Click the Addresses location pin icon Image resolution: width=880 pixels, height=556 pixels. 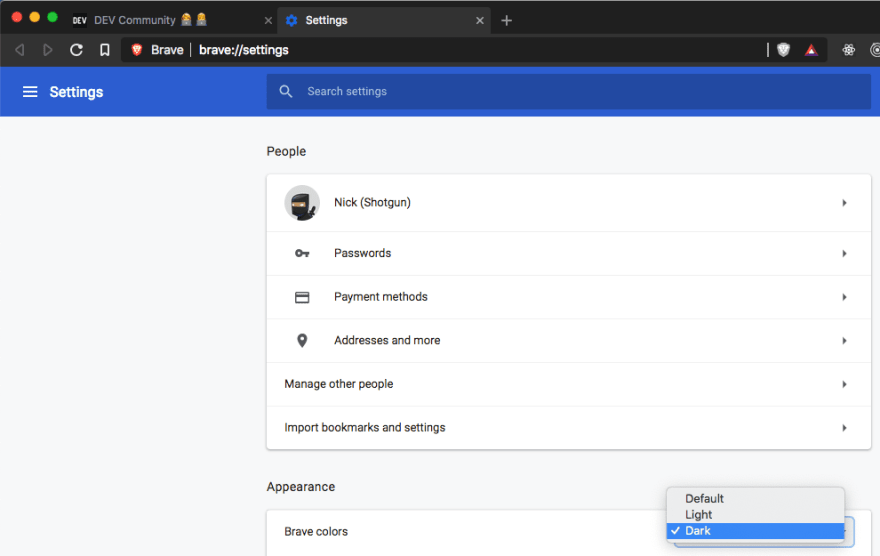click(302, 341)
